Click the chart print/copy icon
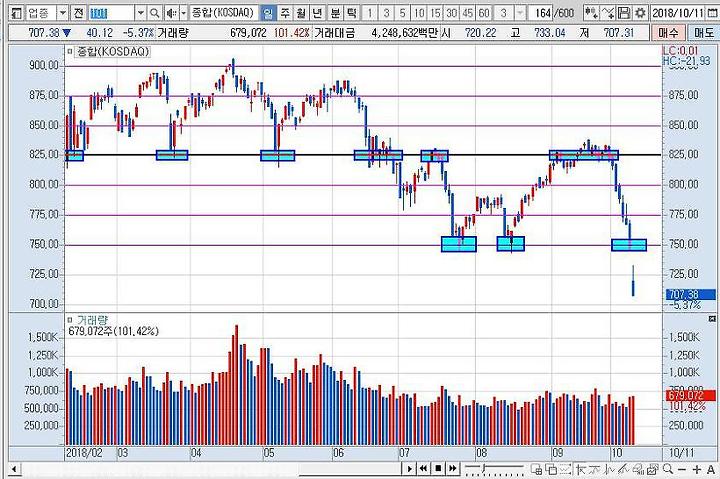This screenshot has height=479, width=720. (652, 469)
